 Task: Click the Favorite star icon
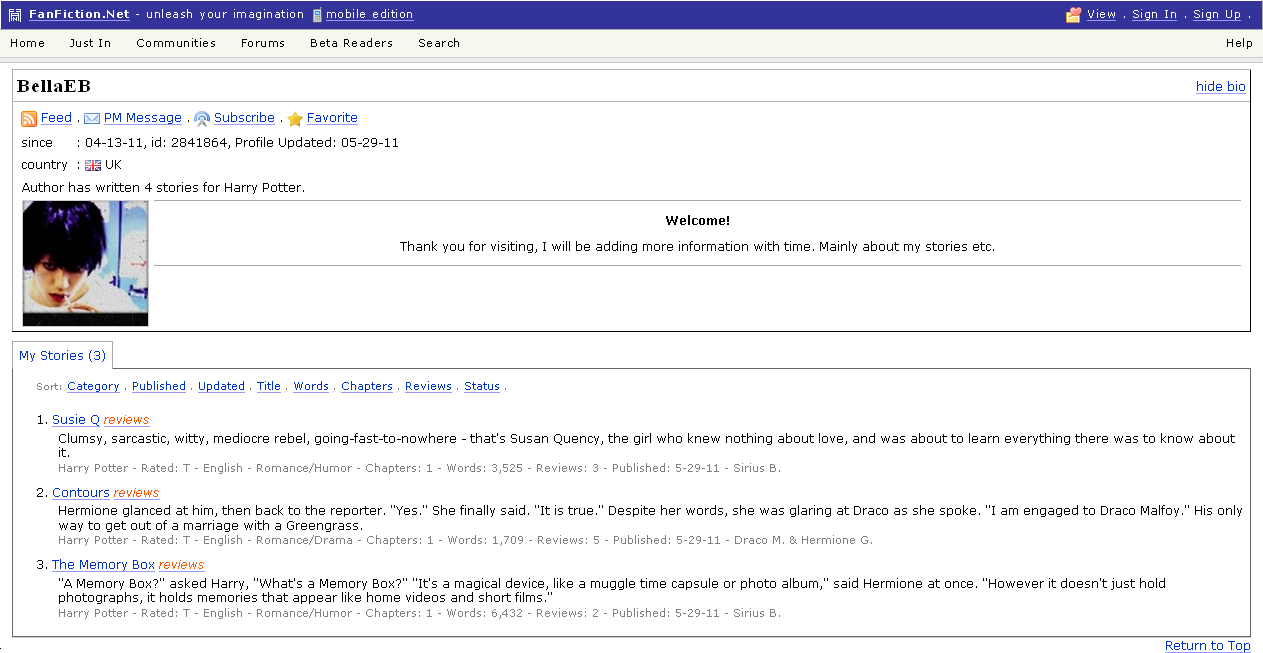coord(295,119)
